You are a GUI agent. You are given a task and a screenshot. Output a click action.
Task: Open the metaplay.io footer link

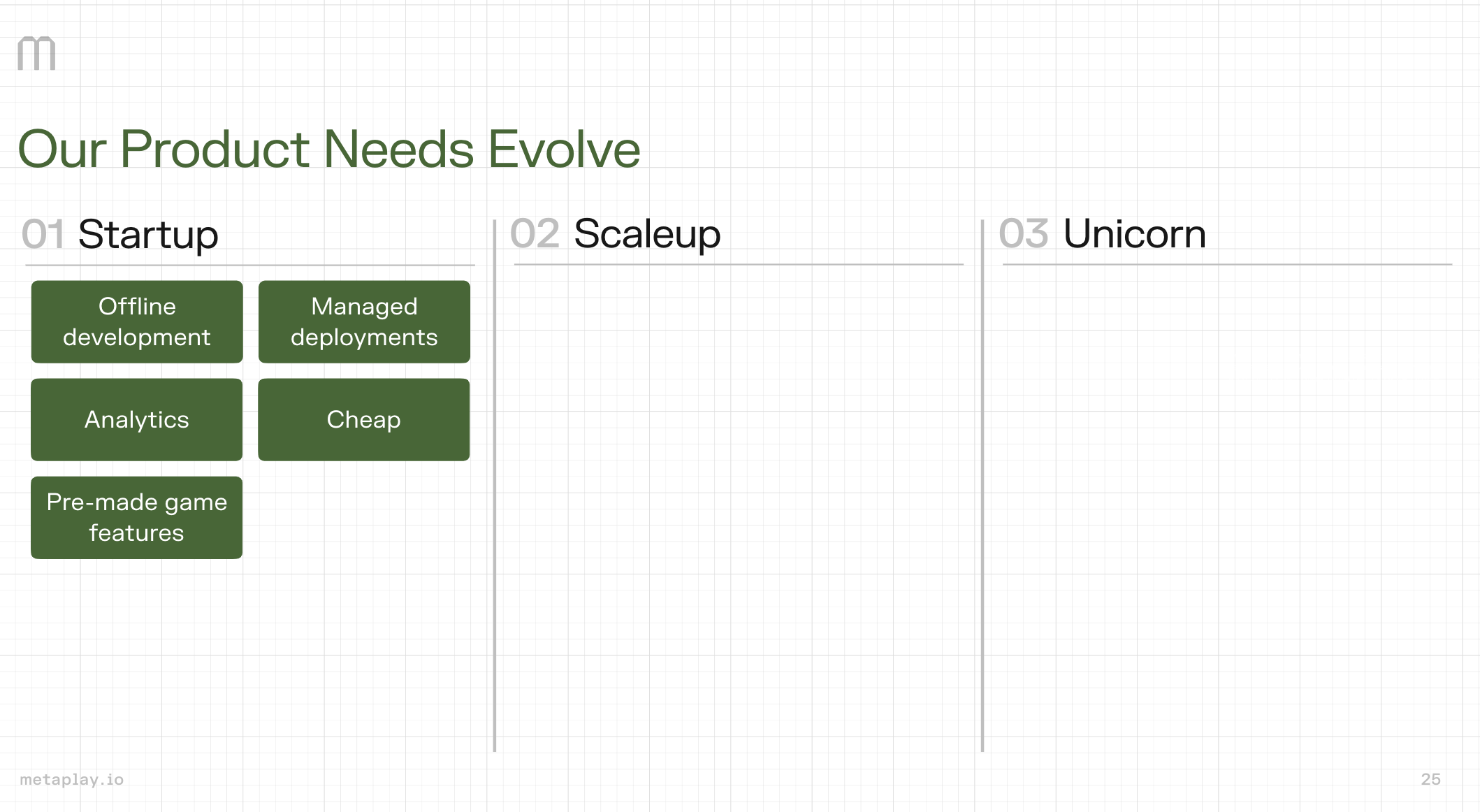tap(72, 779)
